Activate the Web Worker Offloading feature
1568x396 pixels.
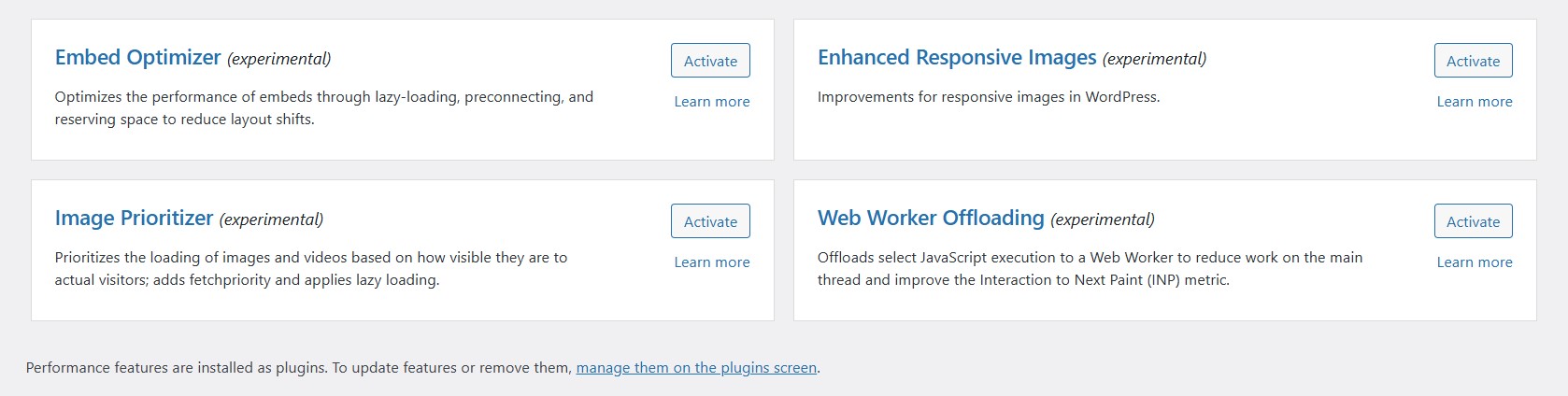click(1473, 221)
